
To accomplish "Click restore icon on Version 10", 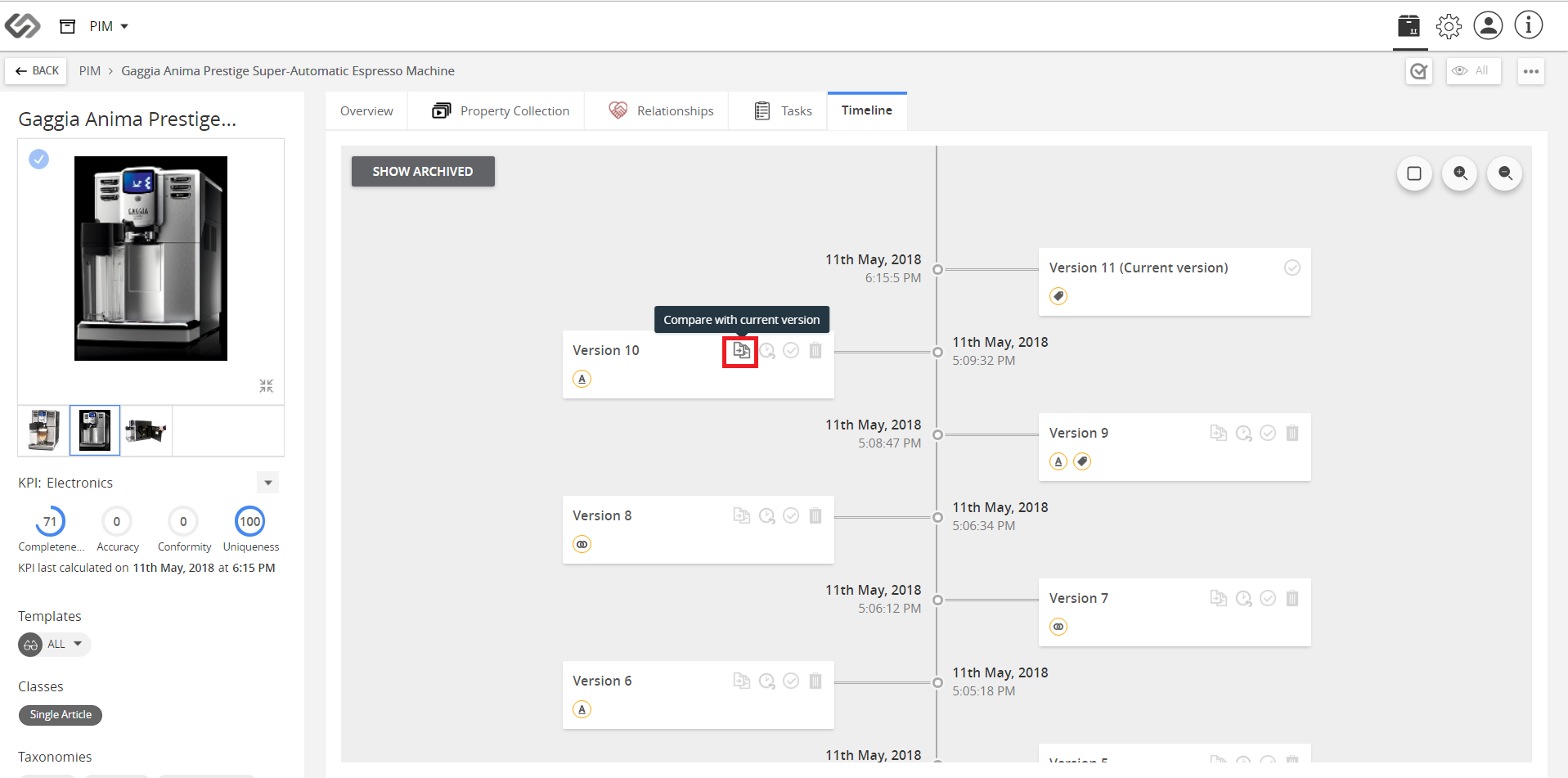I will pos(766,351).
